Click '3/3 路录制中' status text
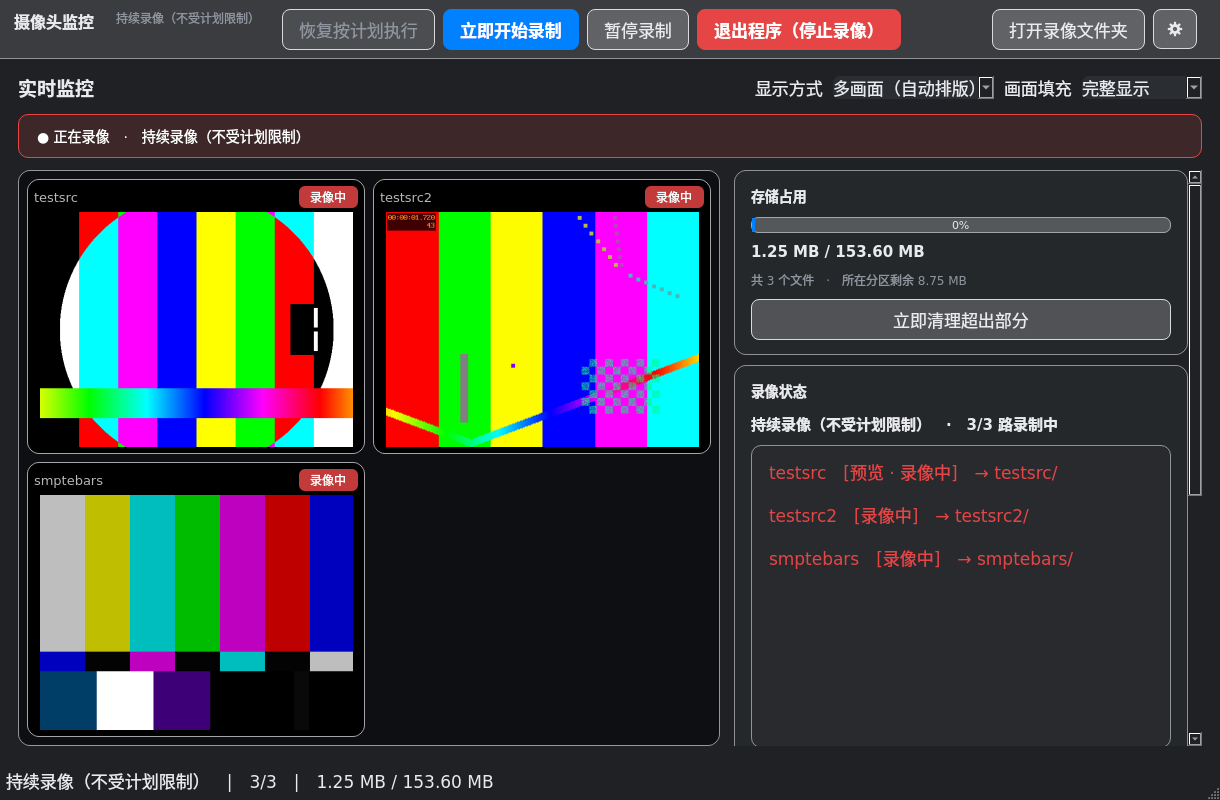 click(x=1012, y=425)
